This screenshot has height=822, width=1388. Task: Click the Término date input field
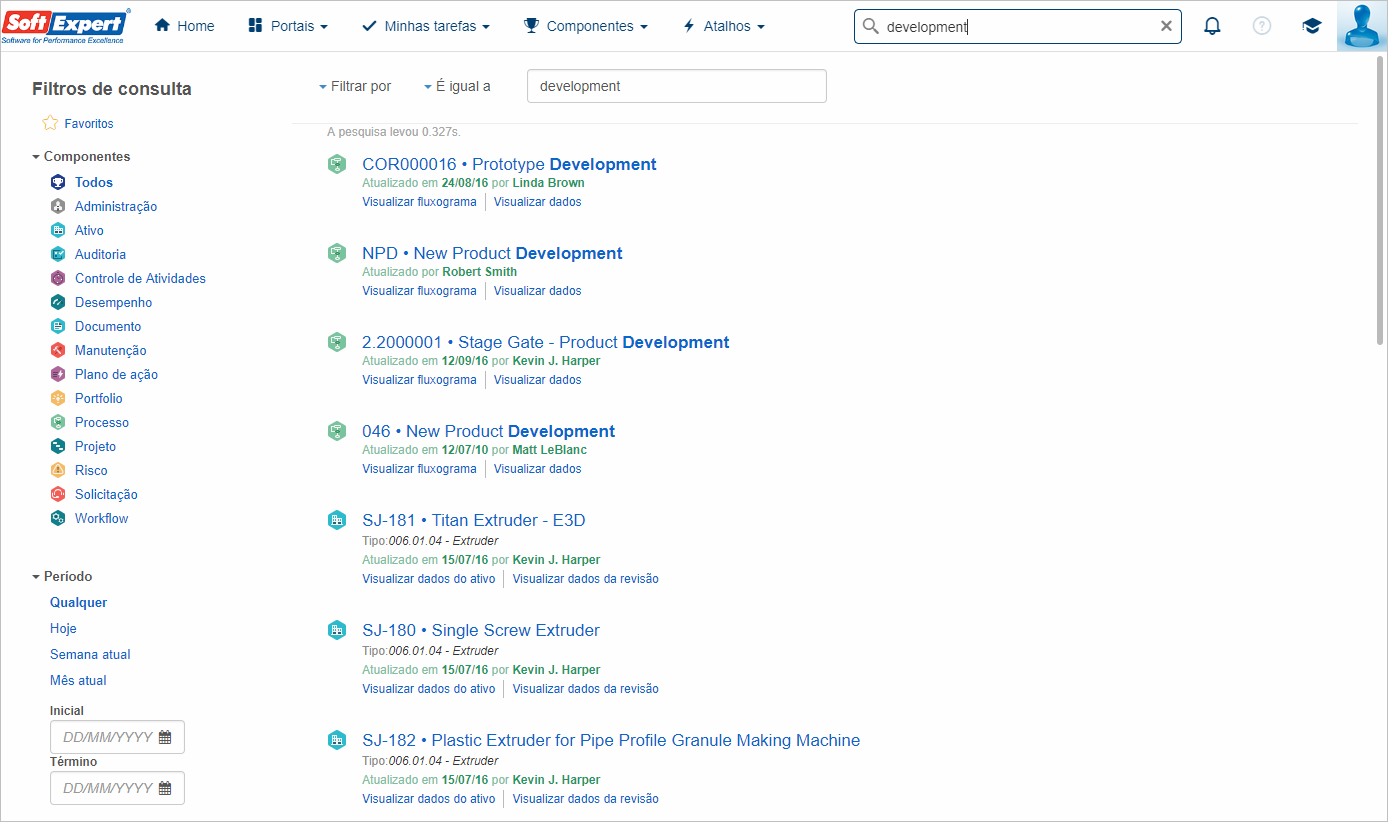[x=117, y=788]
